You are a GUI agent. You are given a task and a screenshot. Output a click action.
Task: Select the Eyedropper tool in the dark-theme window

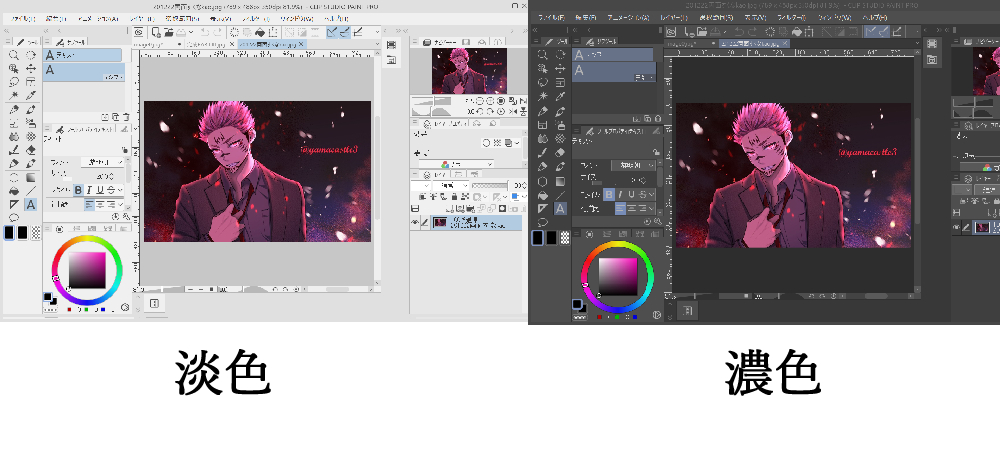[x=560, y=96]
